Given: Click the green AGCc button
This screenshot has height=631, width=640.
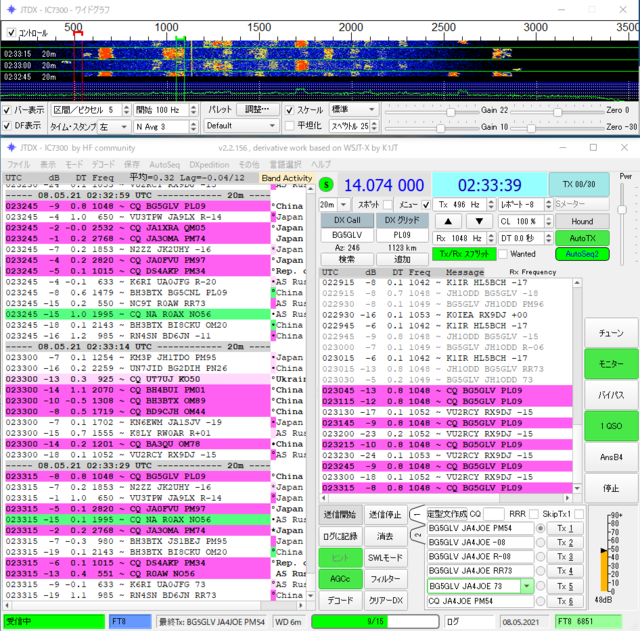Looking at the screenshot, I should coord(340,579).
